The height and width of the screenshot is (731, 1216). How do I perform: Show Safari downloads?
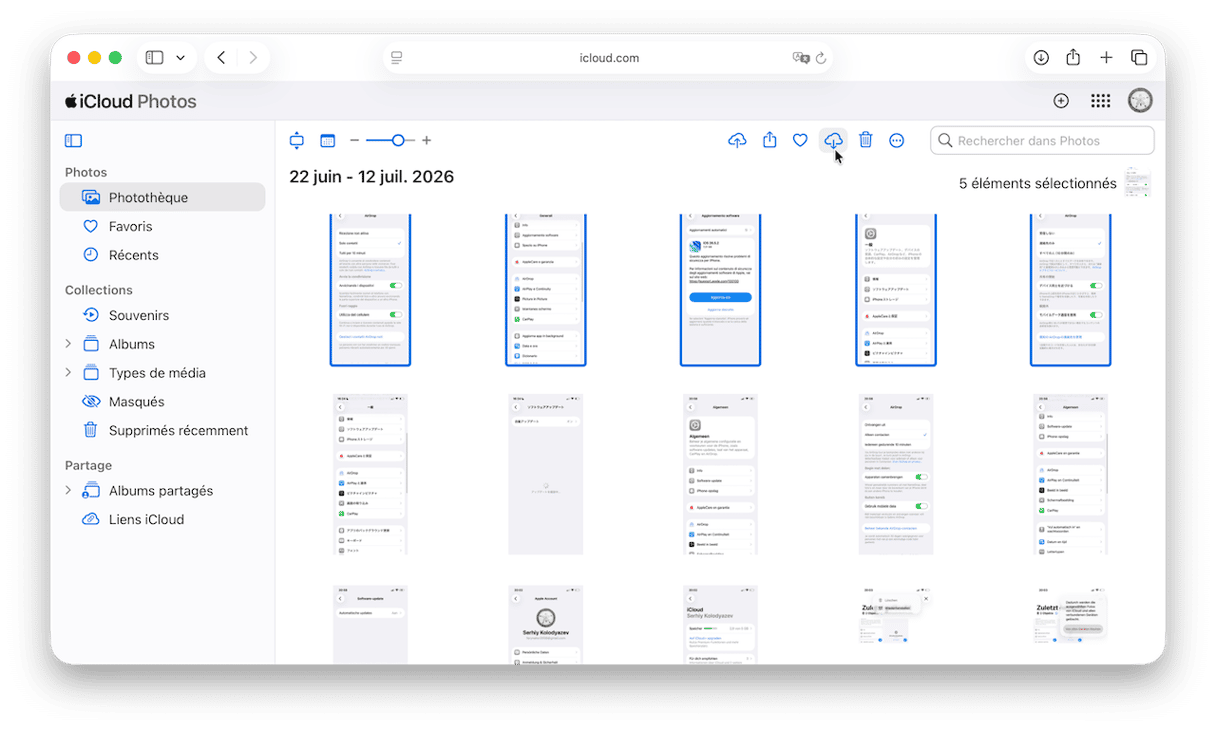[x=1041, y=58]
